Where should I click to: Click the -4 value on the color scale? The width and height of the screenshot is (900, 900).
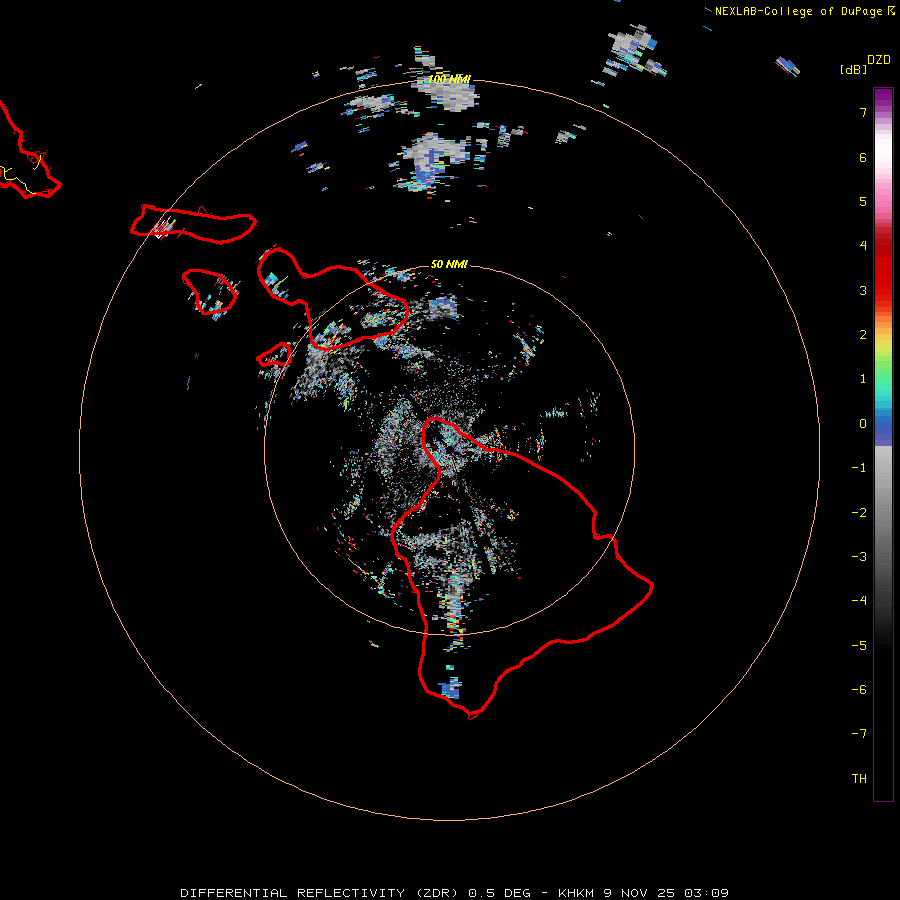tap(859, 600)
